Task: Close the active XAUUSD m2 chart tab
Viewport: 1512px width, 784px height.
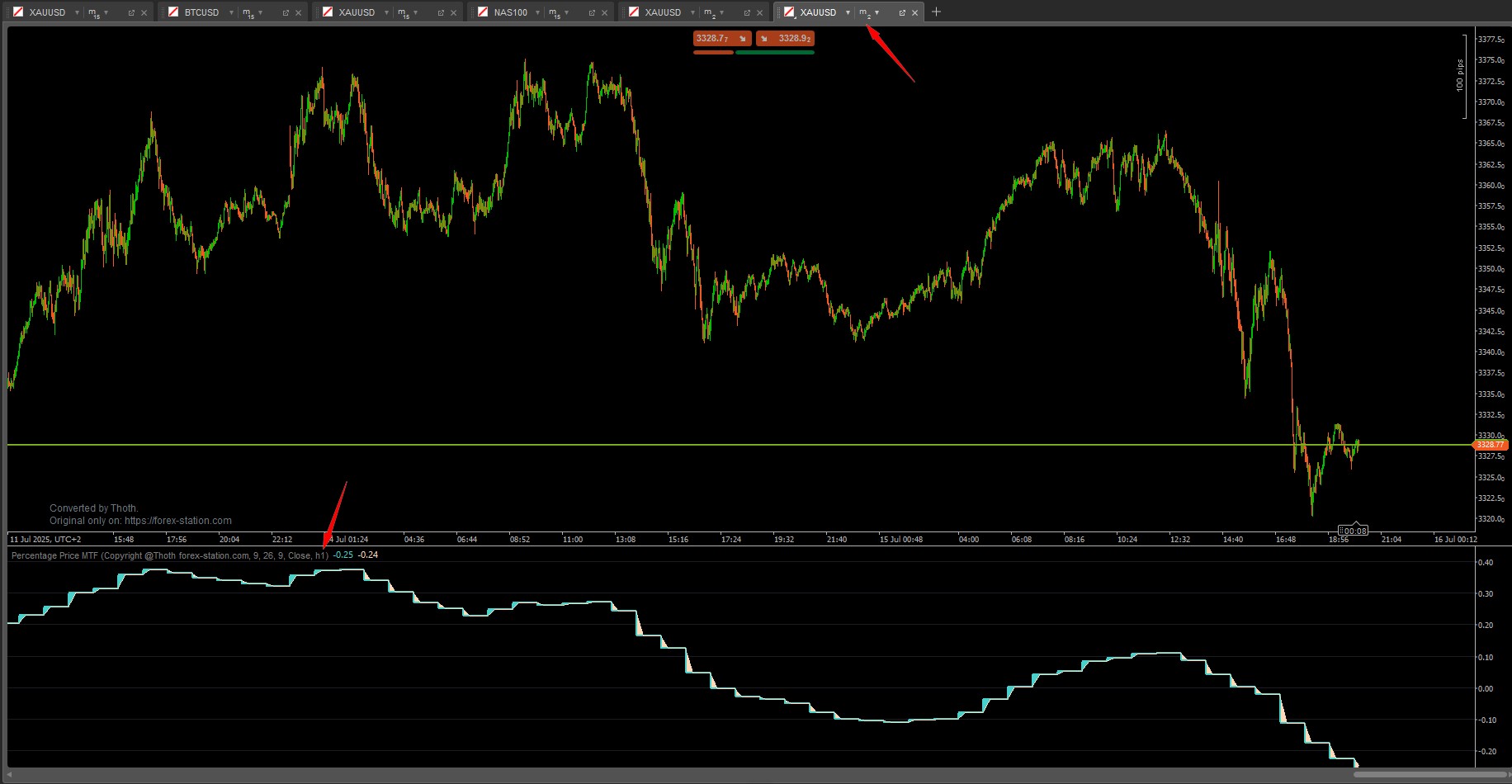Action: pyautogui.click(x=914, y=12)
